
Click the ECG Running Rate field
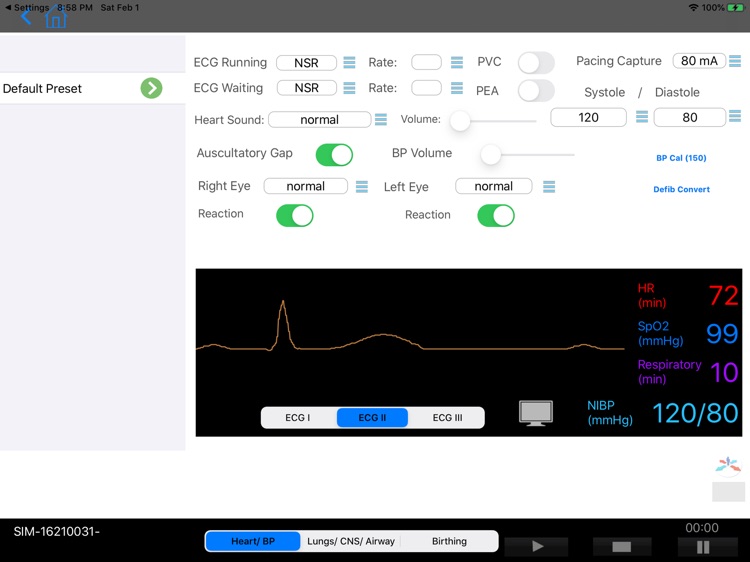(426, 62)
